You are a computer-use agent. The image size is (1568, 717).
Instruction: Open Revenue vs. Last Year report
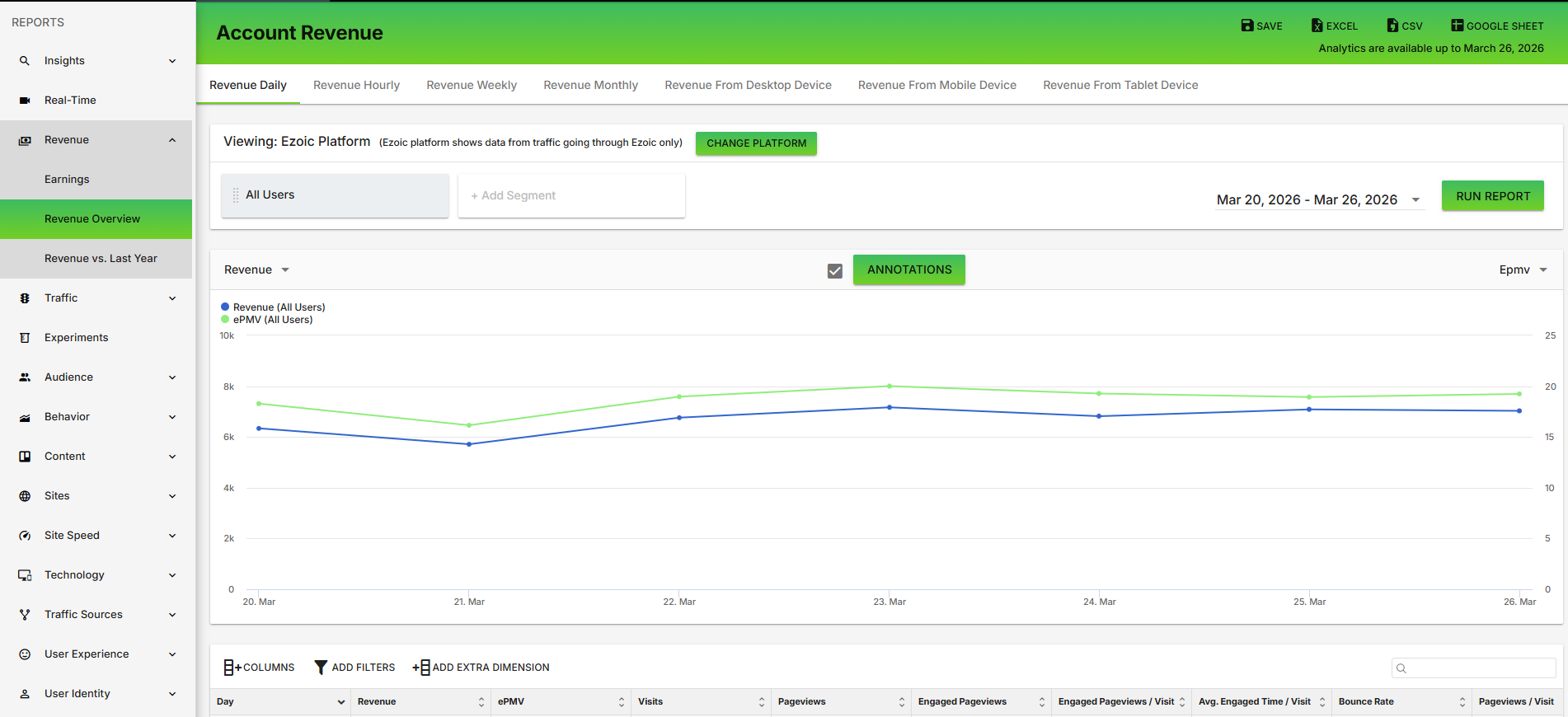coord(101,259)
